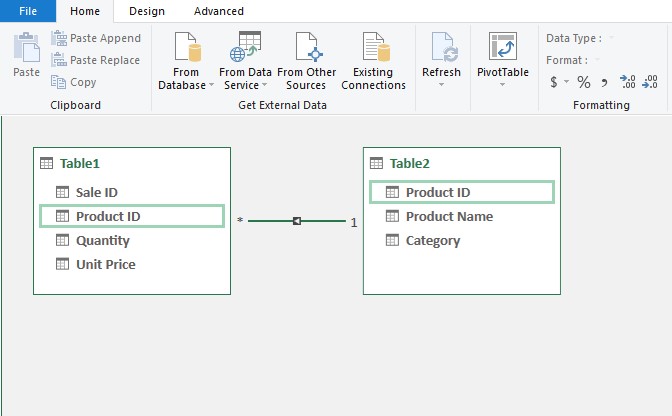Screen dimensions: 672x416
Task: Expand the currency symbol dropdown arrow
Action: click(566, 81)
